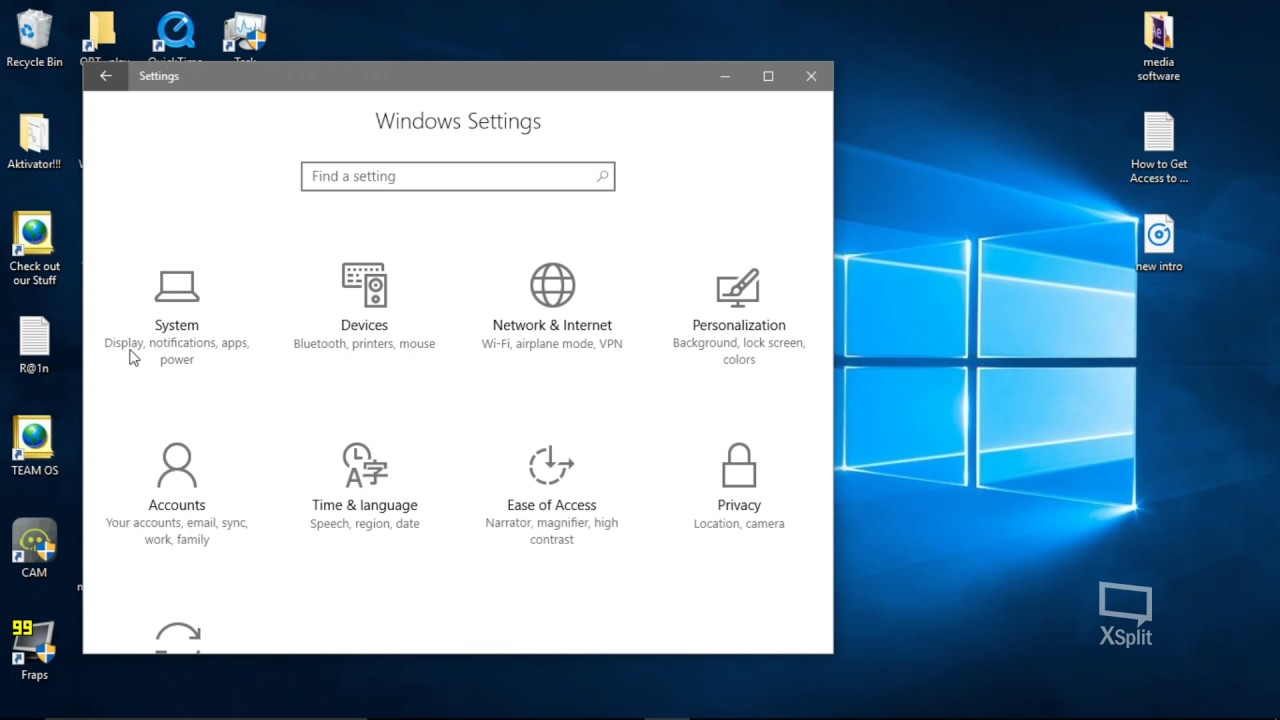Image resolution: width=1280 pixels, height=720 pixels.
Task: Select the CAM desktop shortcut
Action: (x=34, y=549)
